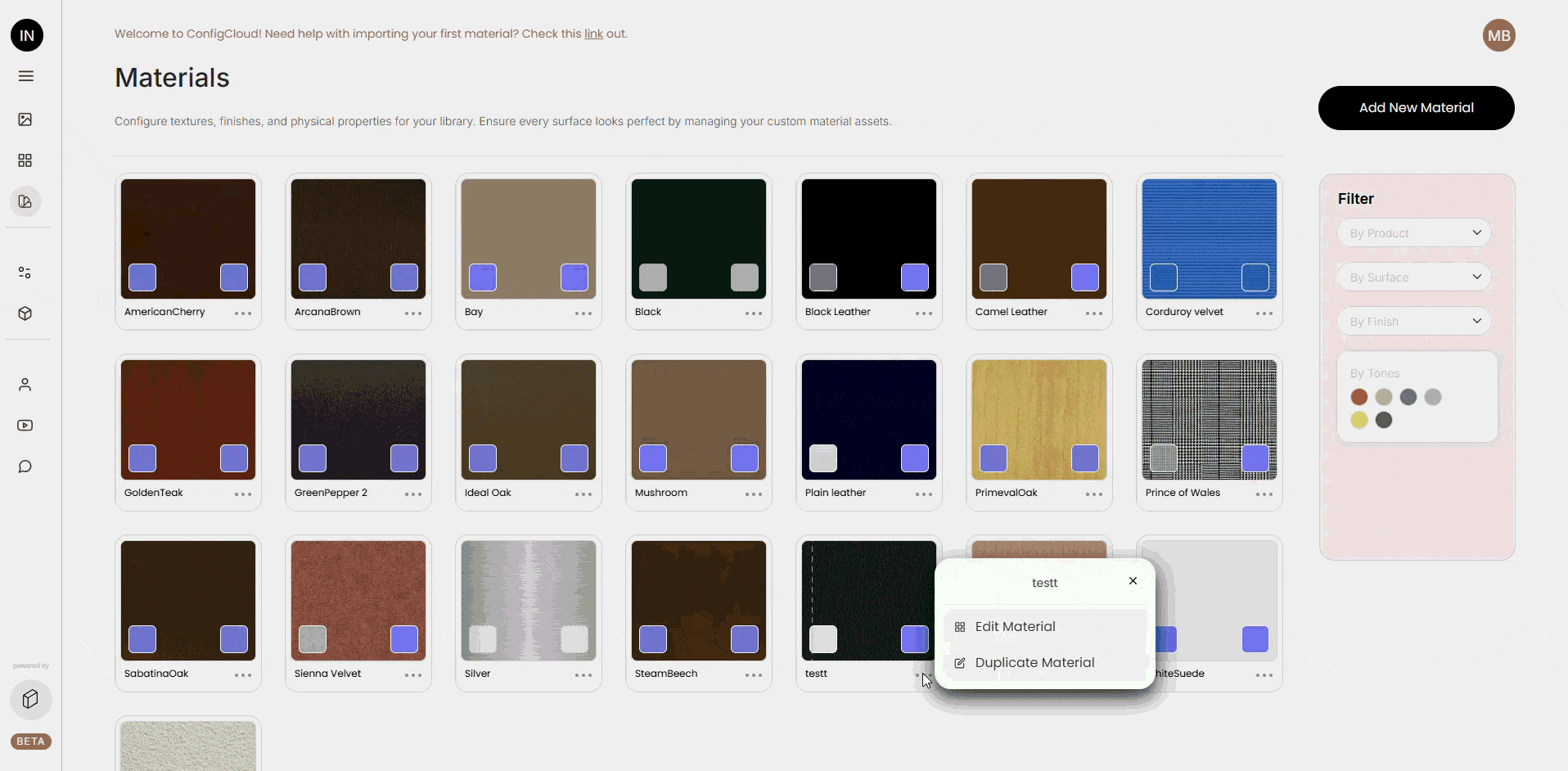
Task: Open three-dot menu for WhiteSuede
Action: click(x=1264, y=675)
